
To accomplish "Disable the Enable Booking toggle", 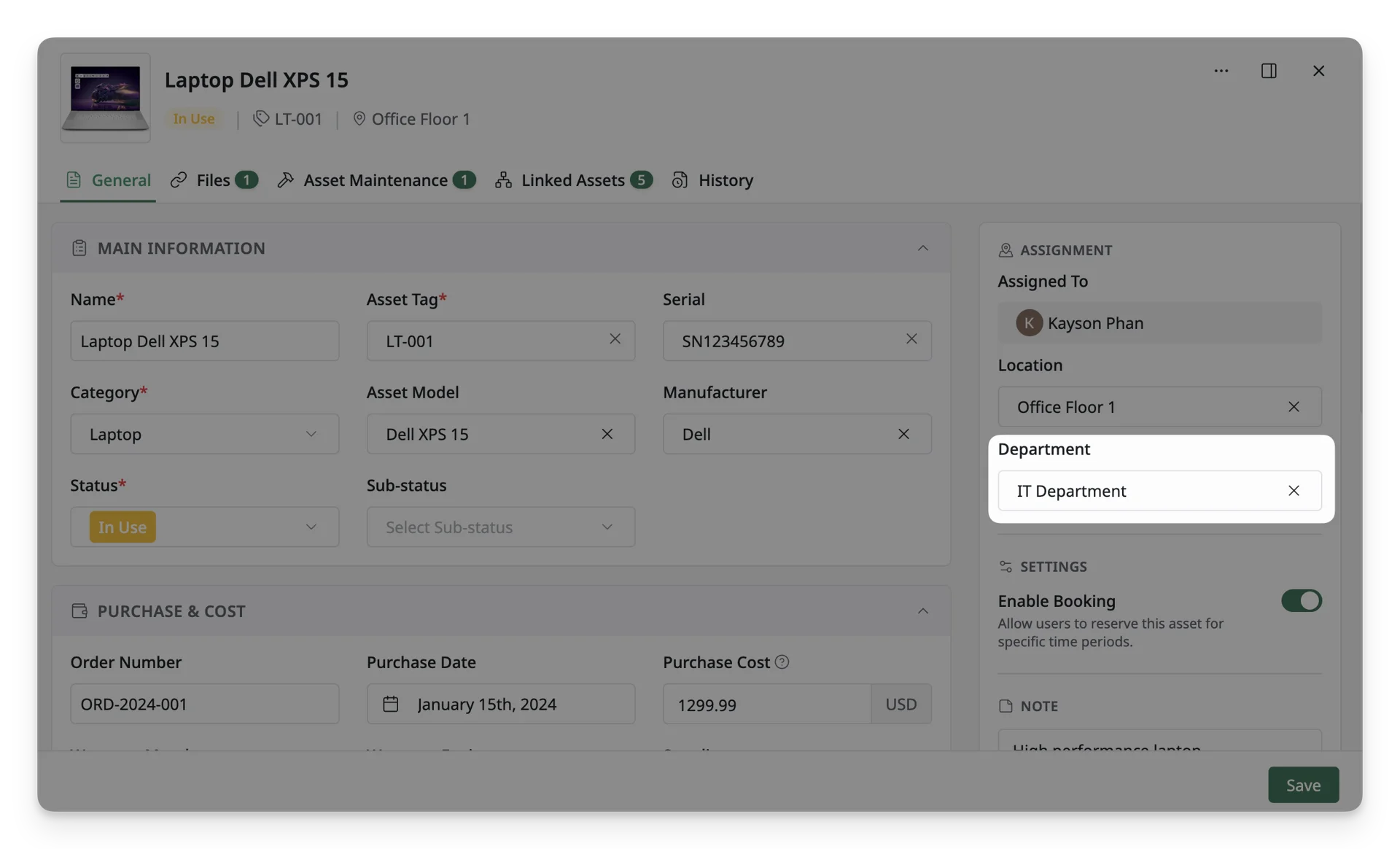I will pos(1301,601).
